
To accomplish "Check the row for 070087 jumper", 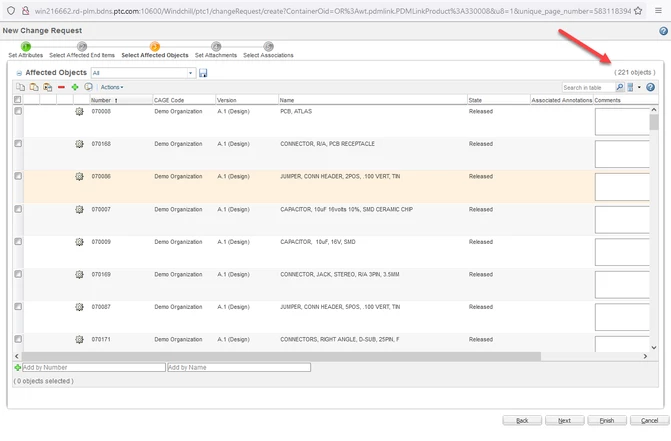I will point(18,306).
